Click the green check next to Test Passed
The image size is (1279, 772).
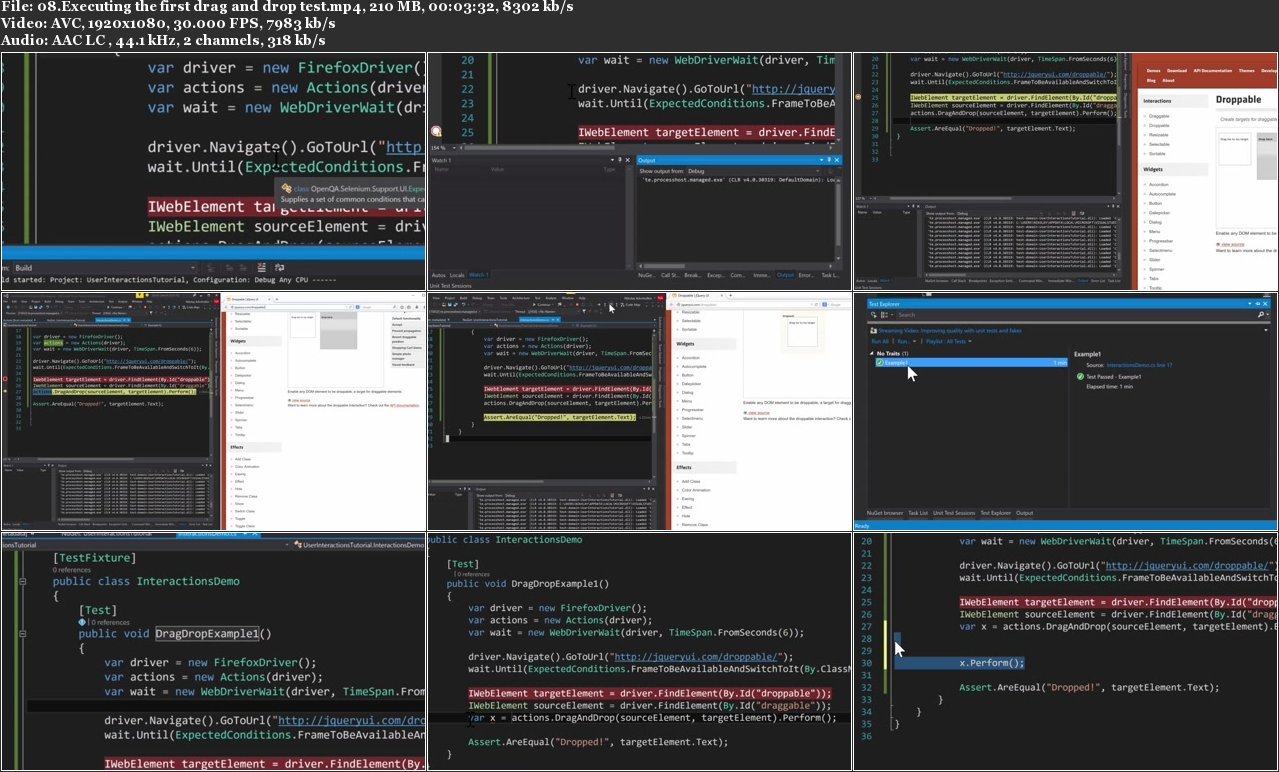tap(1080, 377)
